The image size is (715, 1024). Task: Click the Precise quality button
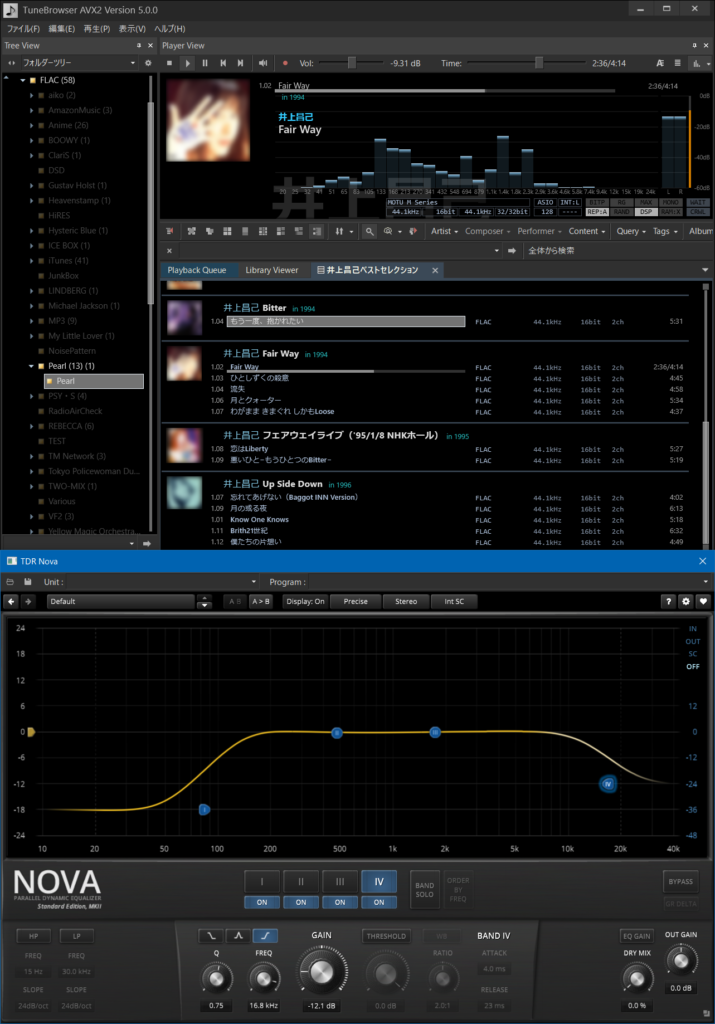pos(355,601)
